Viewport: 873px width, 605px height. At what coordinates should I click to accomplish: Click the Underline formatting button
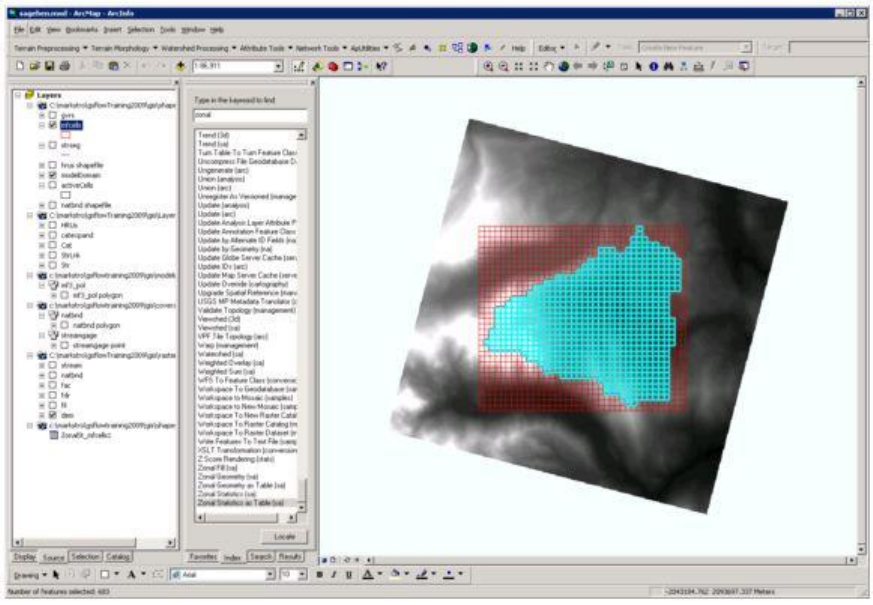click(349, 574)
